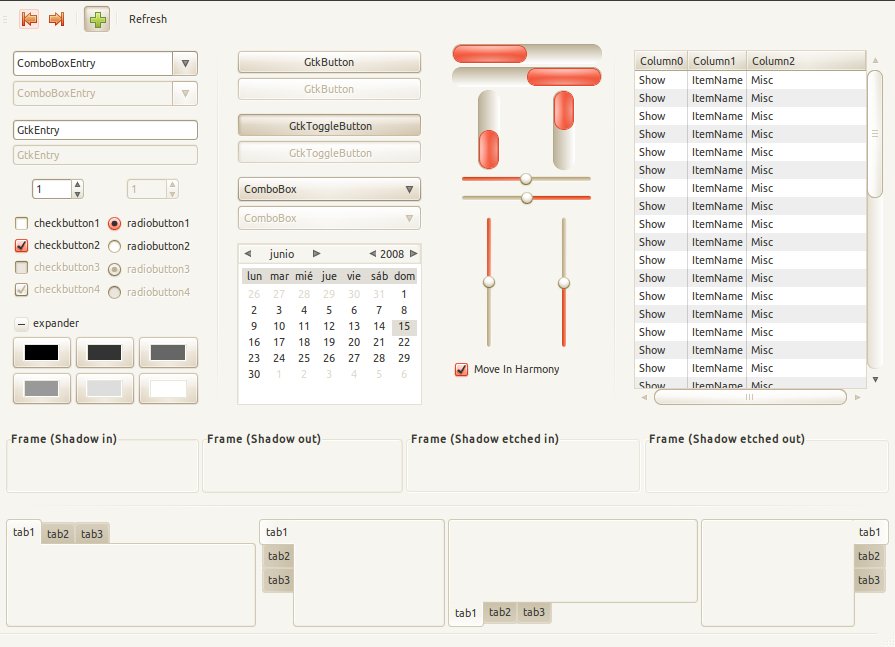The image size is (895, 647).
Task: Click the orange forward arrow toolbar icon
Action: (57, 19)
